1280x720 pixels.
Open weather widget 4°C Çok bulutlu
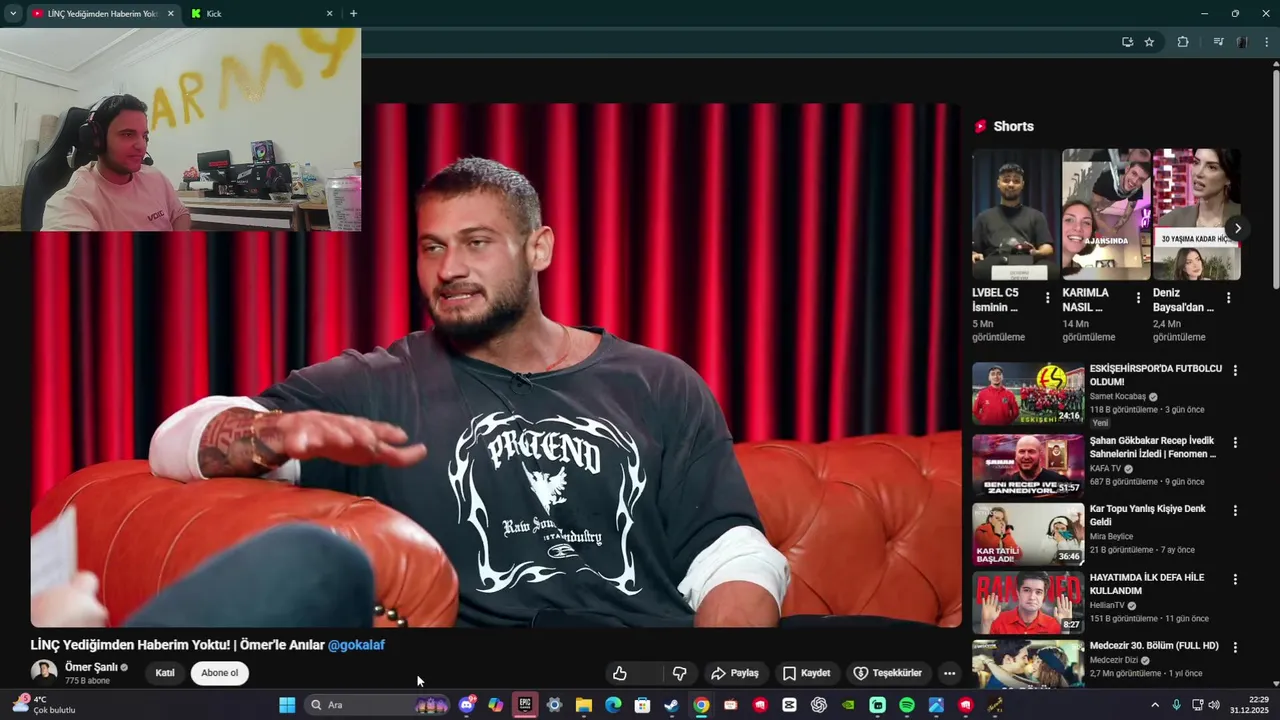tap(45, 705)
